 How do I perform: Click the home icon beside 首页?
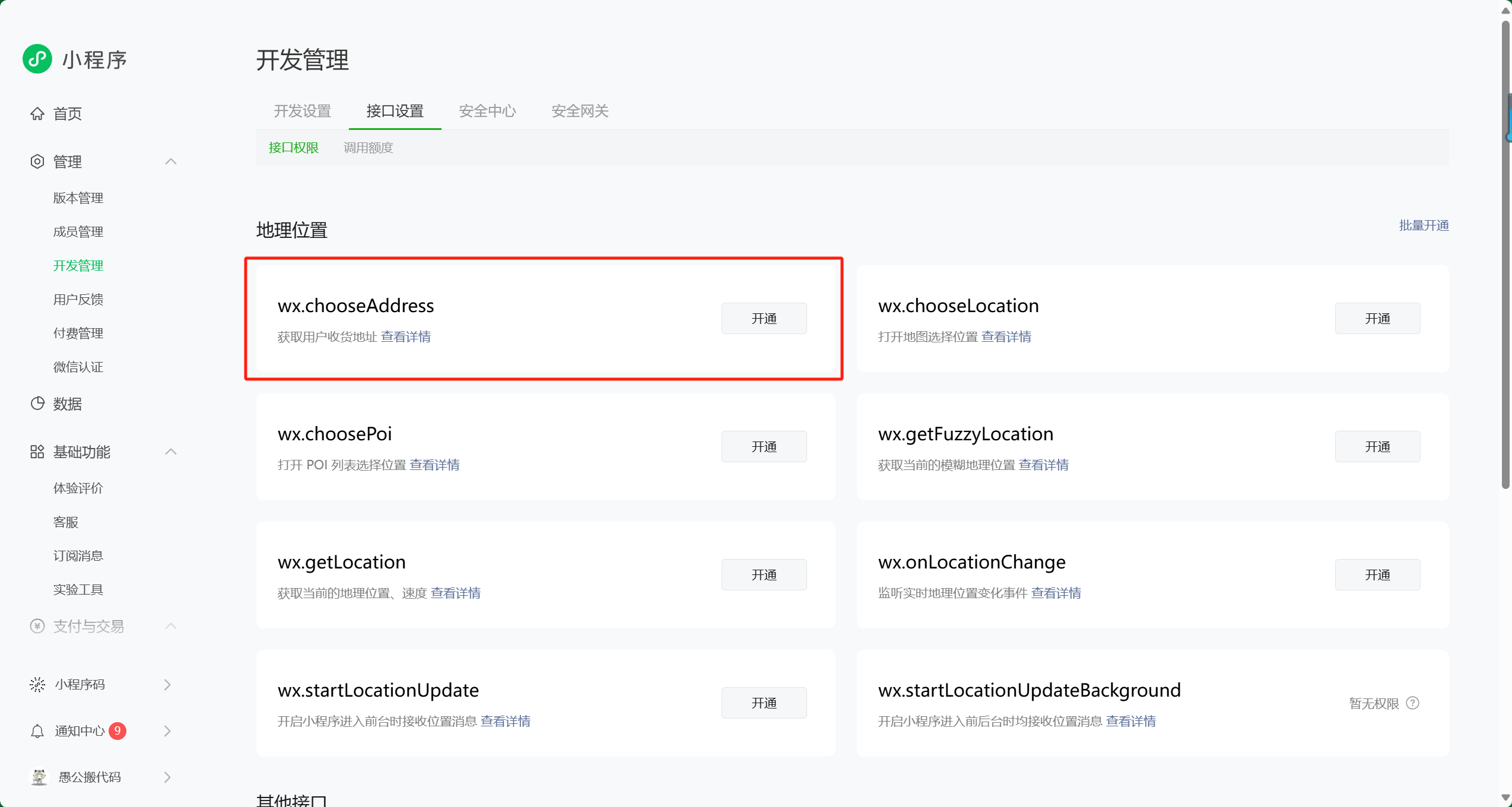(37, 113)
